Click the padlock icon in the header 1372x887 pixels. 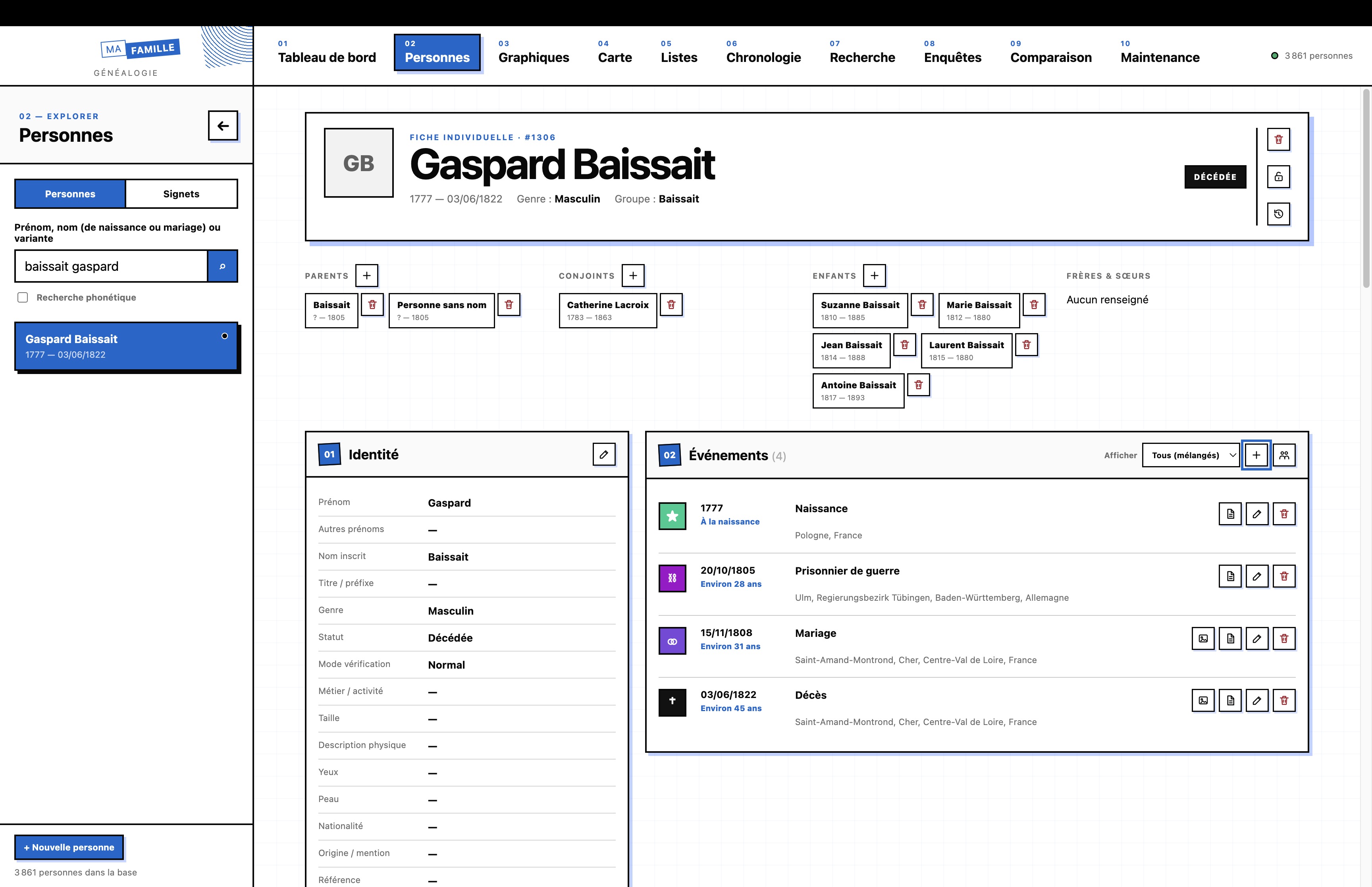pyautogui.click(x=1278, y=177)
